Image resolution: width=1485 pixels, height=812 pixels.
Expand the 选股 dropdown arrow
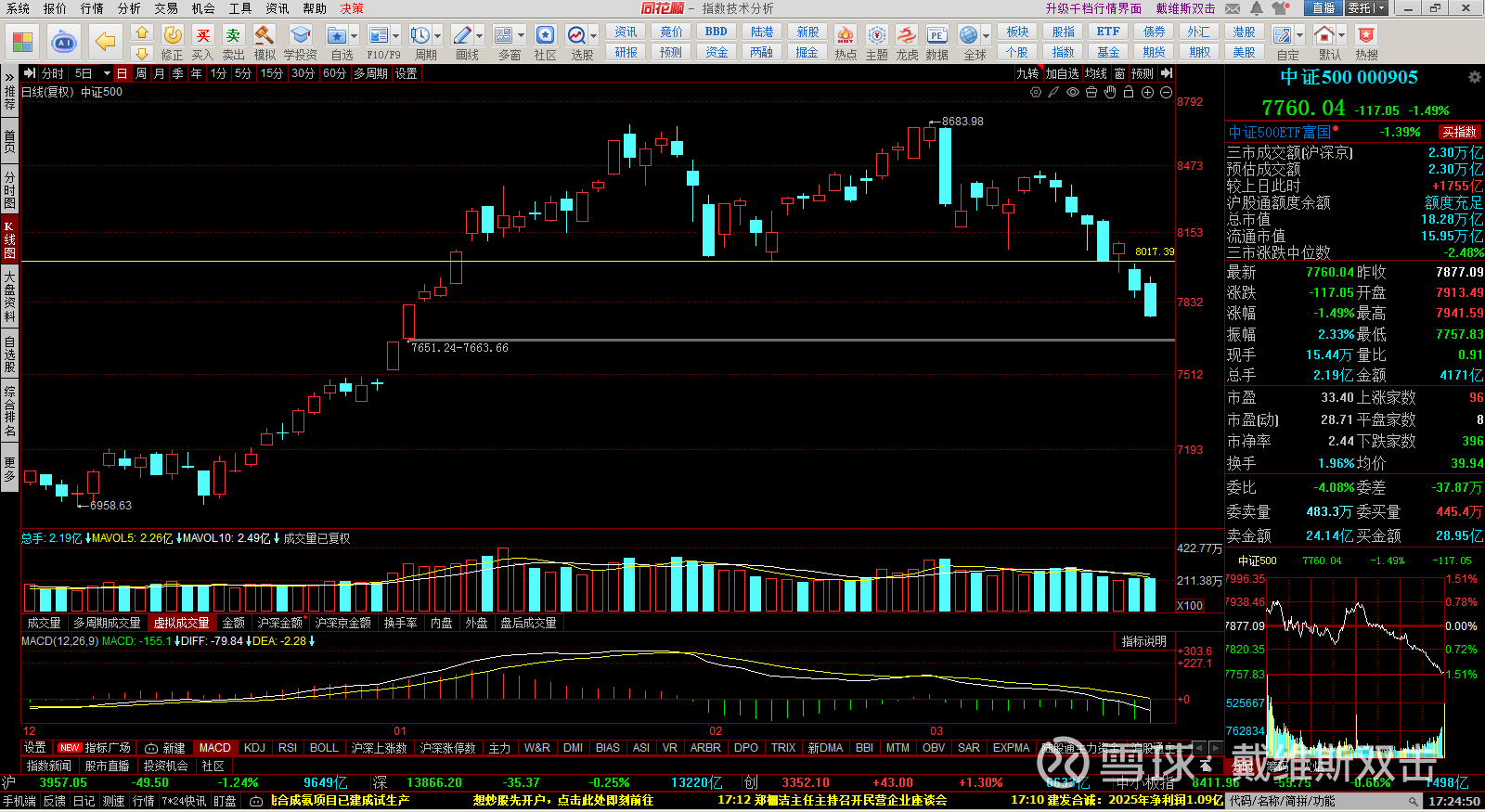pyautogui.click(x=594, y=36)
